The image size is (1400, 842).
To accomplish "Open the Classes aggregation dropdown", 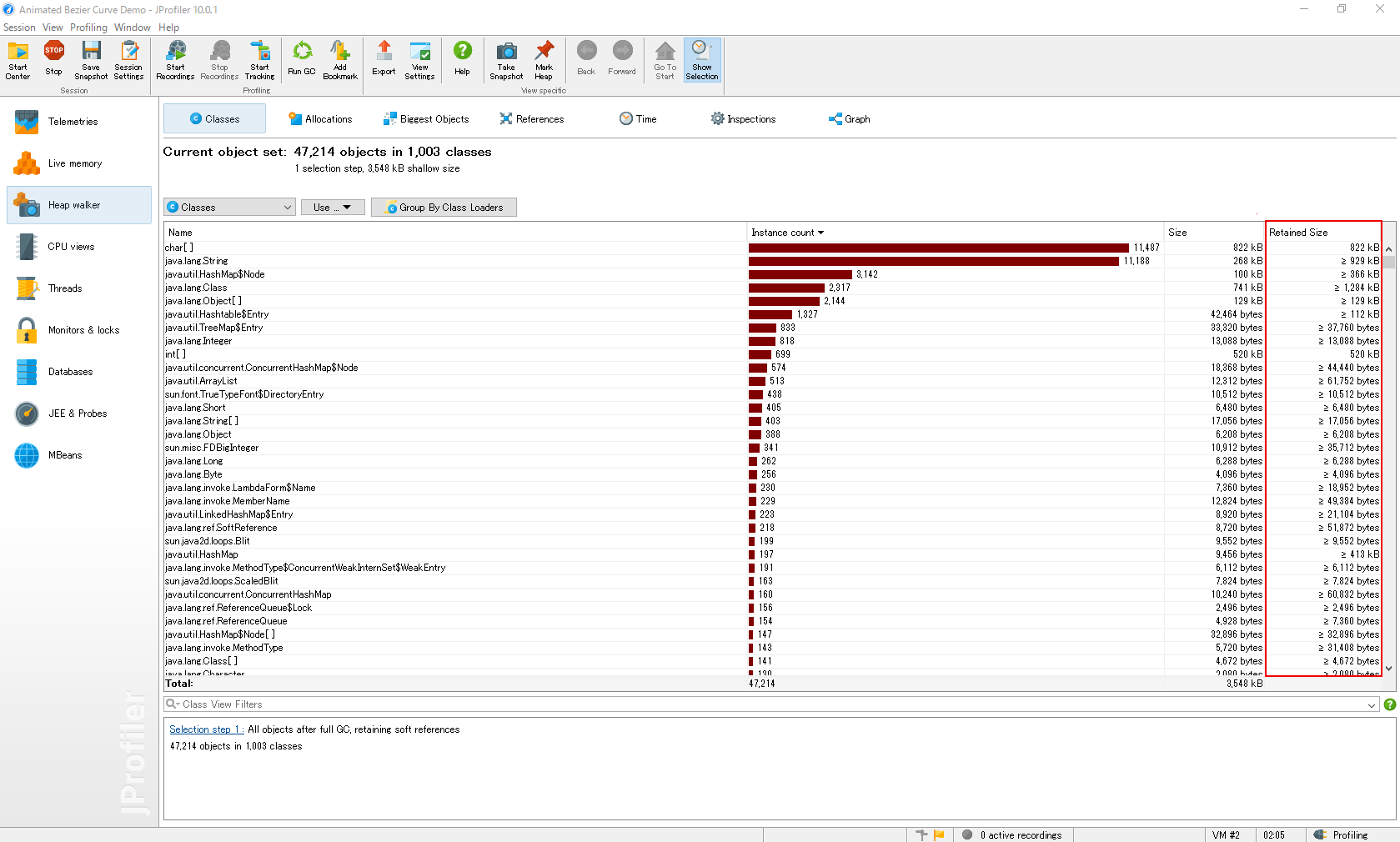I will 229,207.
